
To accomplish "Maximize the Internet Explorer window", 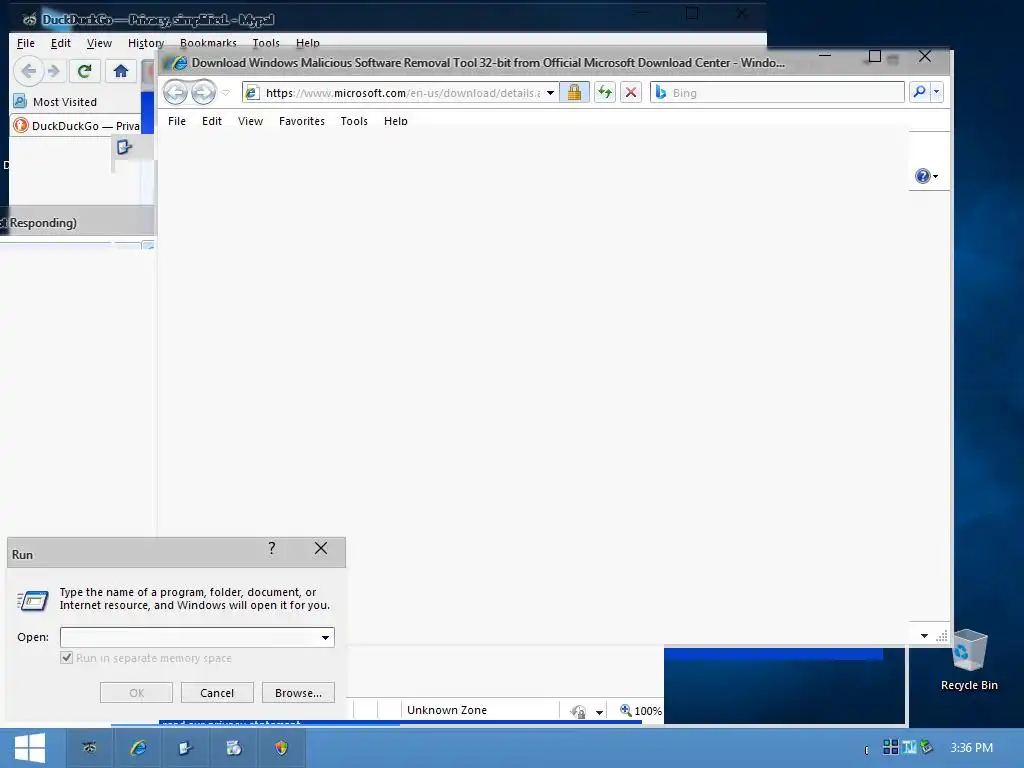I will [875, 57].
